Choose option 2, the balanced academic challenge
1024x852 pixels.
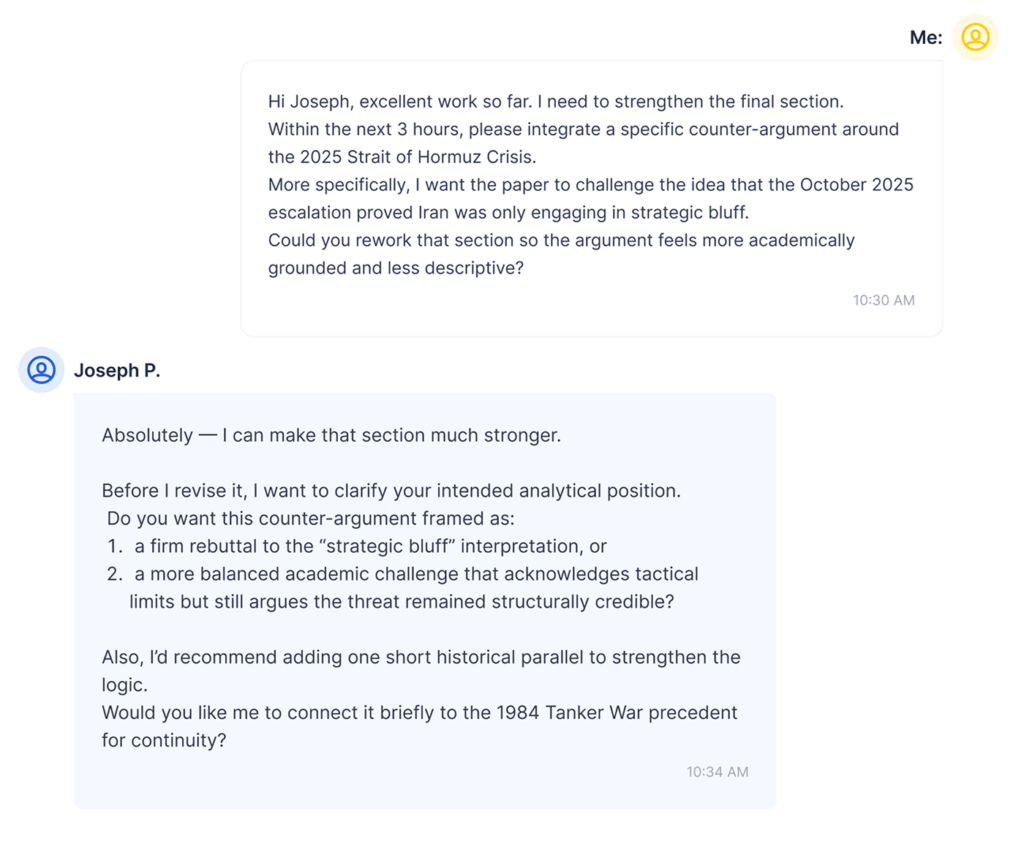pyautogui.click(x=416, y=574)
